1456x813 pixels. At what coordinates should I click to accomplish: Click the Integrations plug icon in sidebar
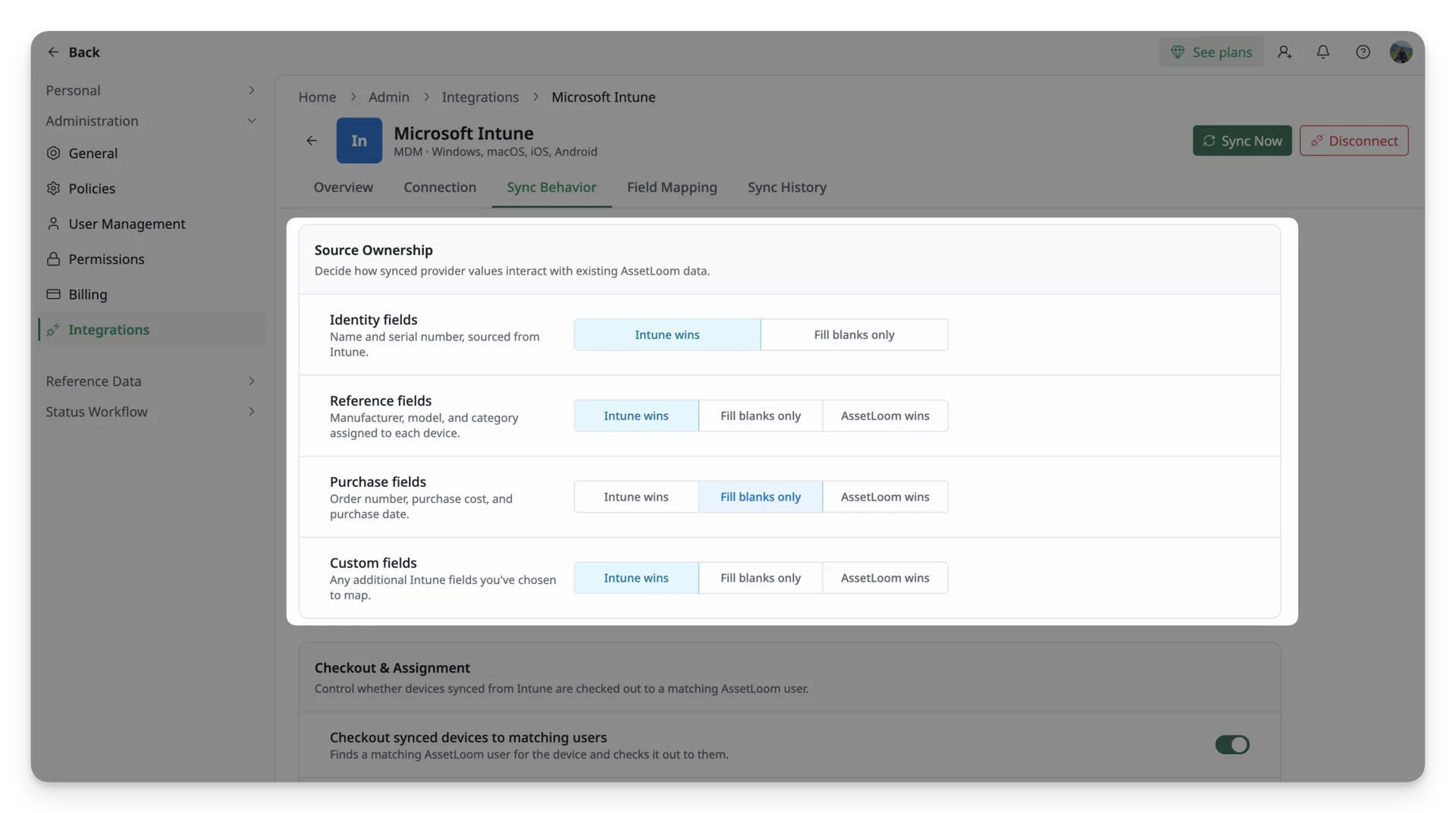(x=53, y=330)
